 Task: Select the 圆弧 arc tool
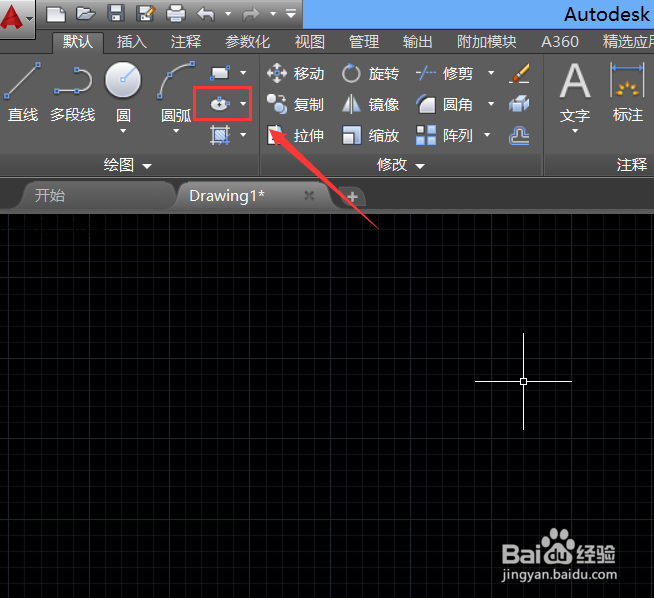coord(176,91)
